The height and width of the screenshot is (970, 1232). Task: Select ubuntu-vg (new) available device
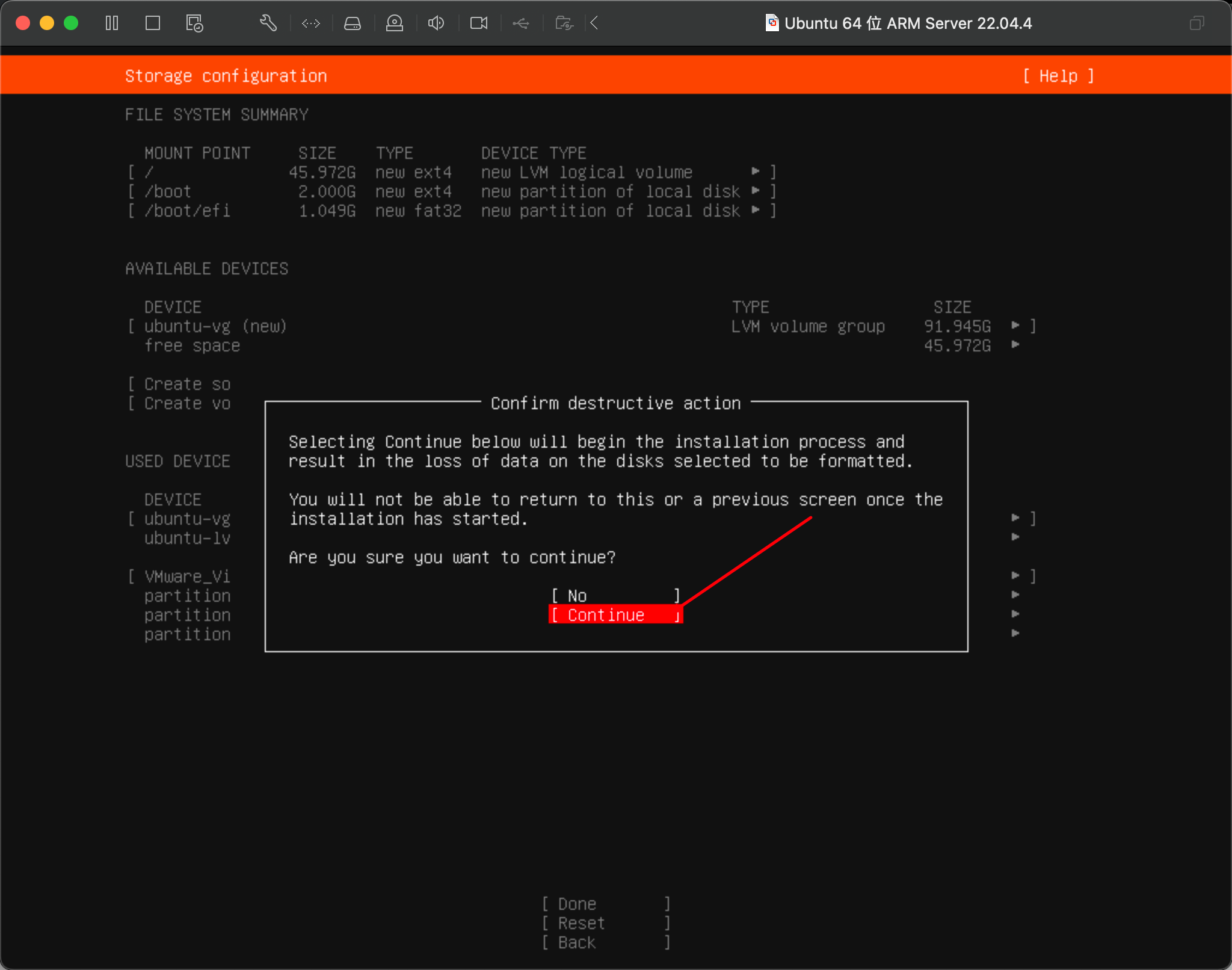[x=581, y=326]
